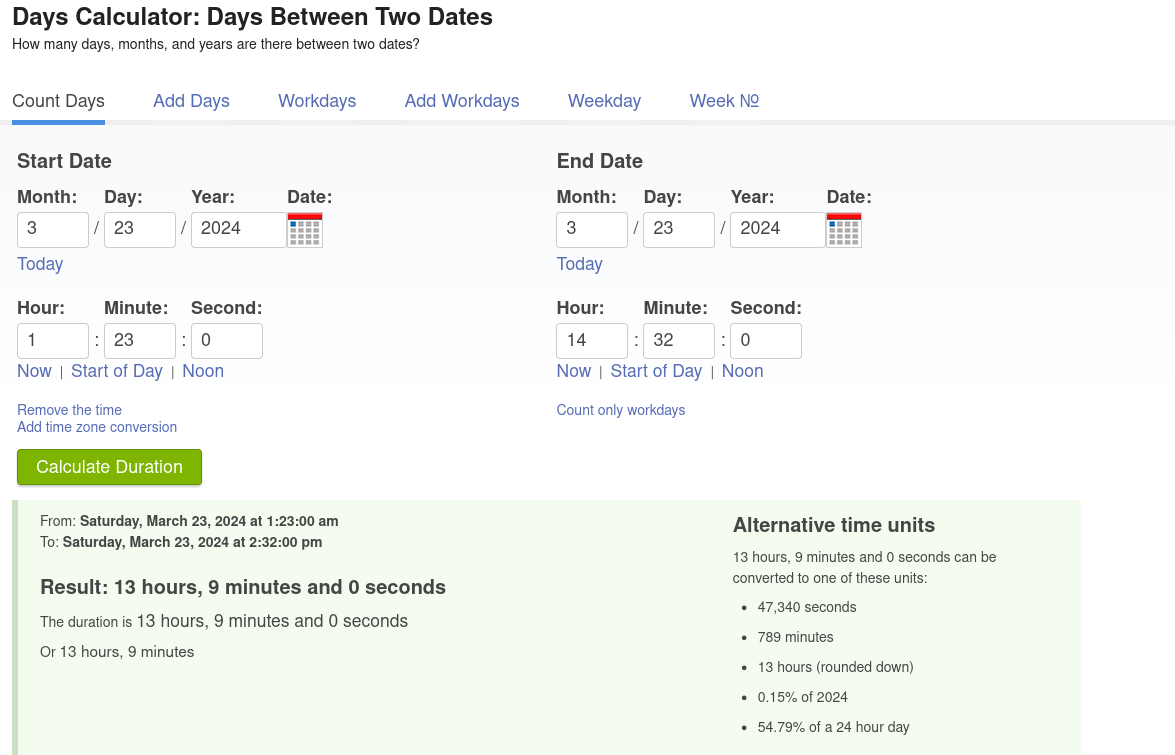Focus the End Date Month field

click(592, 230)
